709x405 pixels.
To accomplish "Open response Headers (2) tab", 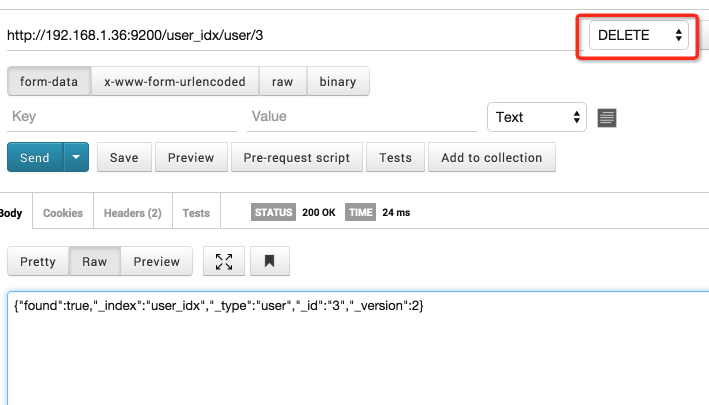I will point(133,212).
